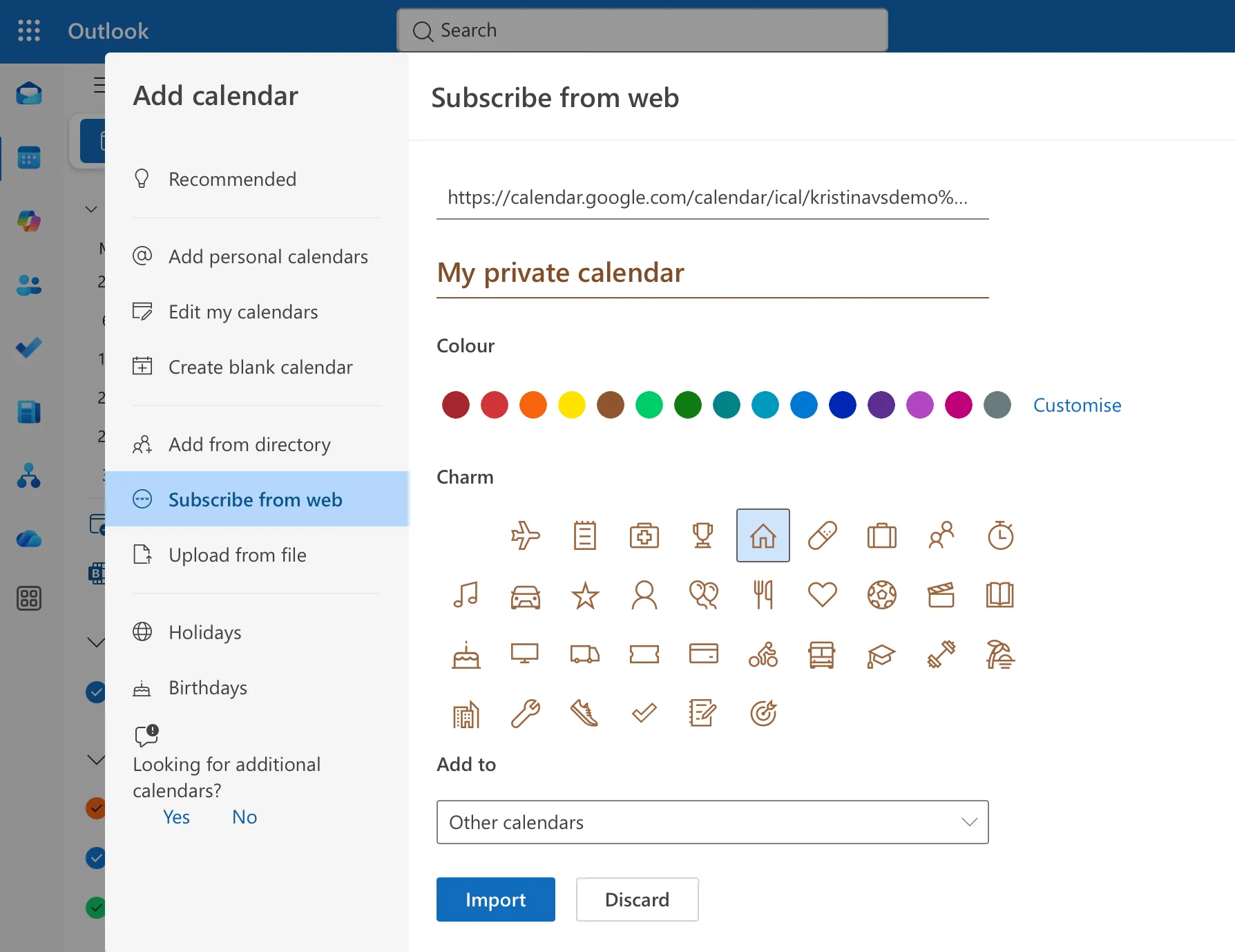Answer Yes to additional calendars
This screenshot has width=1235, height=952.
[176, 817]
